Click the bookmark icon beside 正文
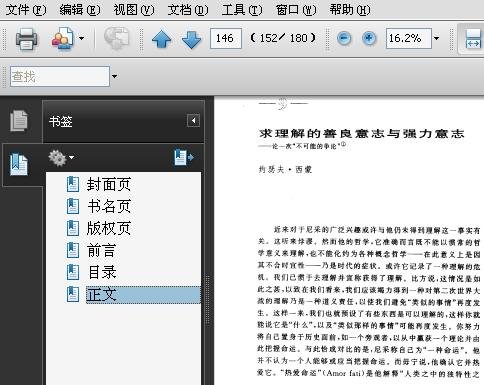Viewport: 484px width, 385px height. [x=73, y=294]
